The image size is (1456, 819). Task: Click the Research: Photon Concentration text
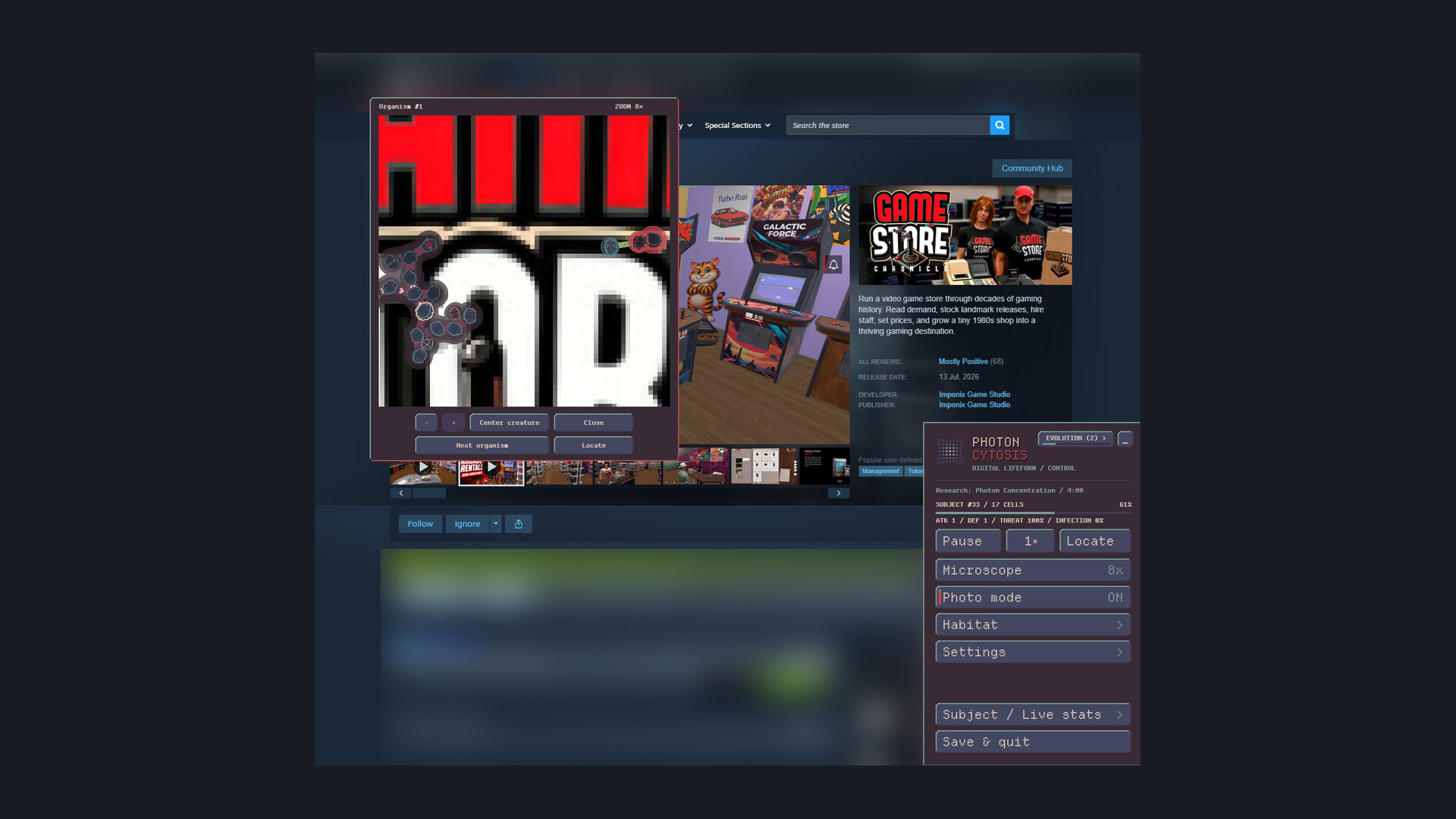[x=1009, y=491]
